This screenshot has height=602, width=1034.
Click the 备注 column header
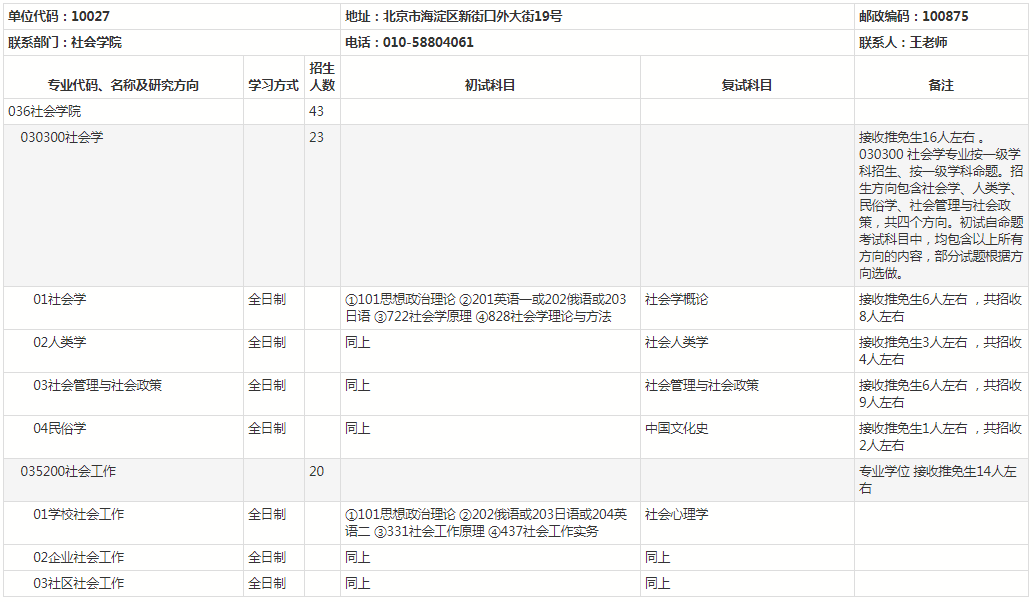pos(941,85)
